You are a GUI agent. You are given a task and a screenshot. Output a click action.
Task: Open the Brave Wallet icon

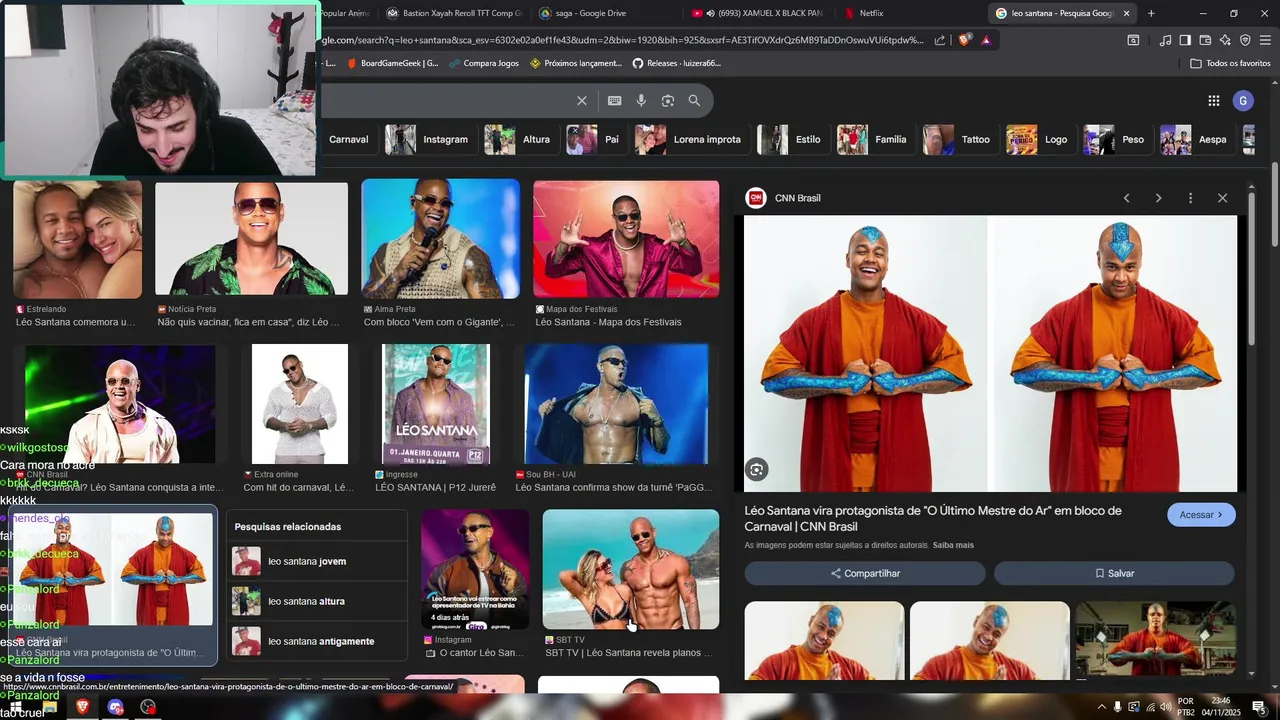tap(1205, 40)
